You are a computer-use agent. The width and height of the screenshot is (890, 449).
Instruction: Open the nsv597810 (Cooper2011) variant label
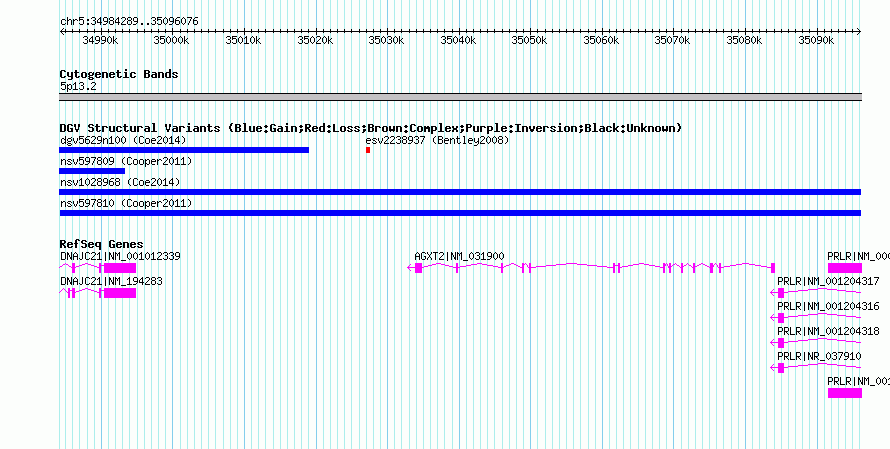(x=126, y=203)
